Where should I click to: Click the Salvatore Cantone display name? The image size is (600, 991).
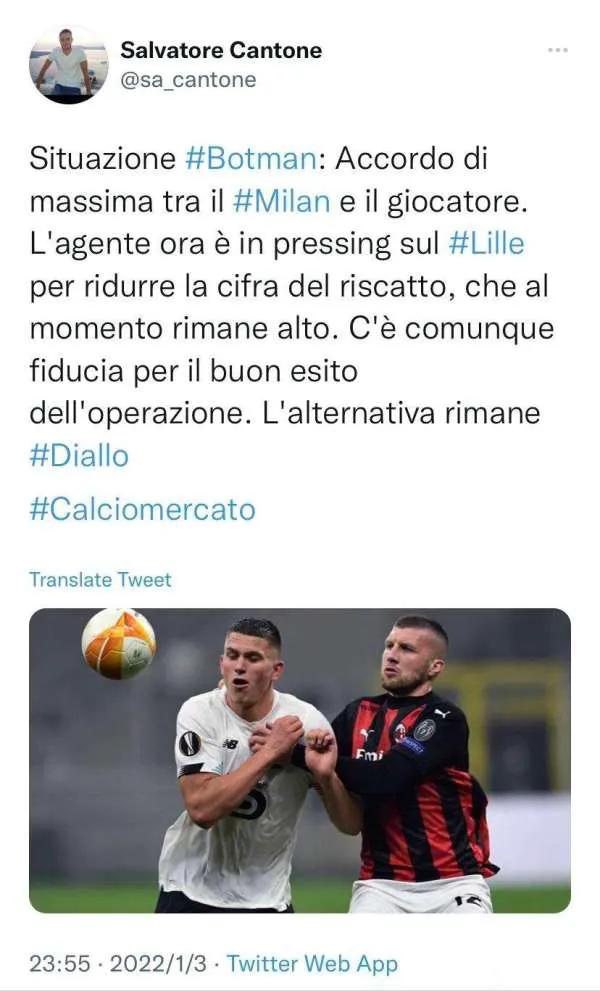[x=221, y=50]
